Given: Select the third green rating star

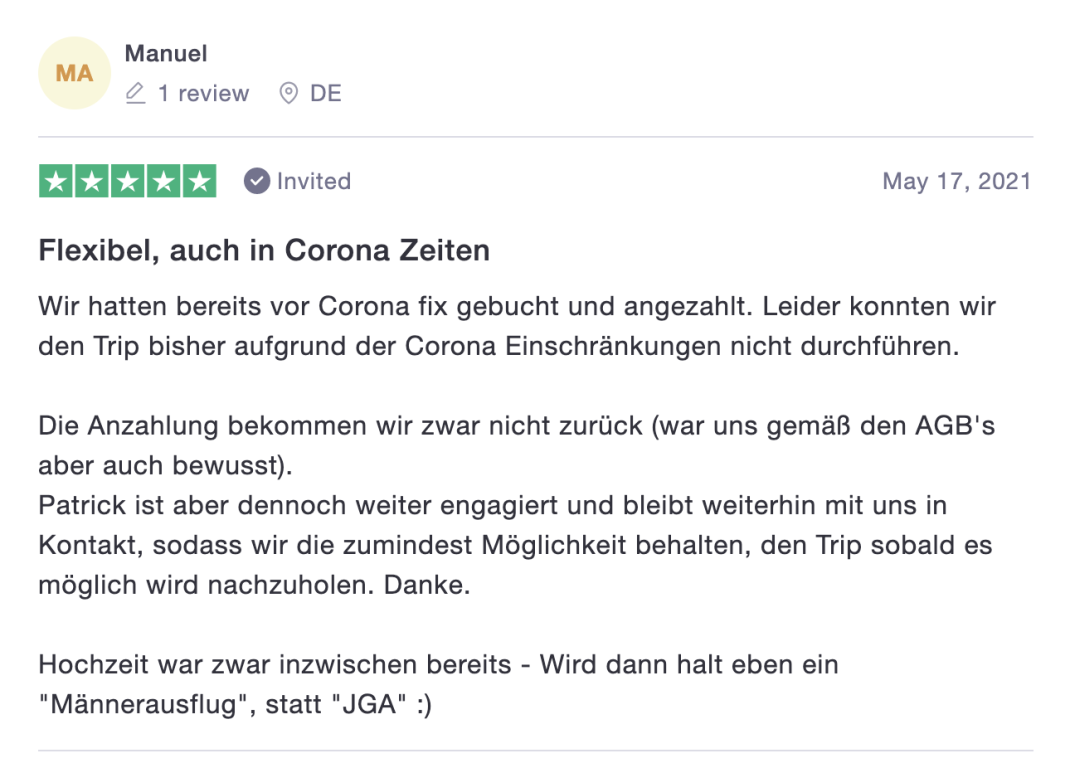Looking at the screenshot, I should [128, 181].
